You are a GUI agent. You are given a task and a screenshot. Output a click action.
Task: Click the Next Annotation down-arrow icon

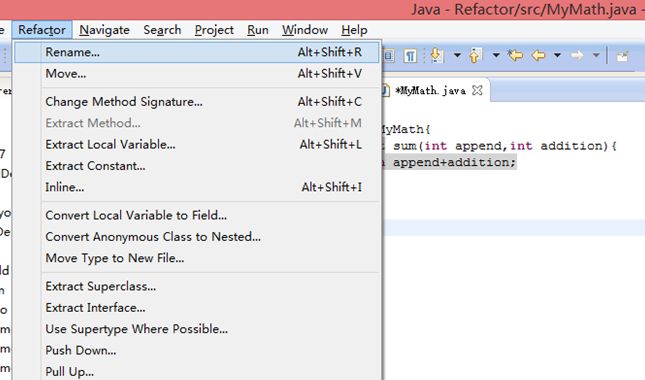click(x=436, y=55)
